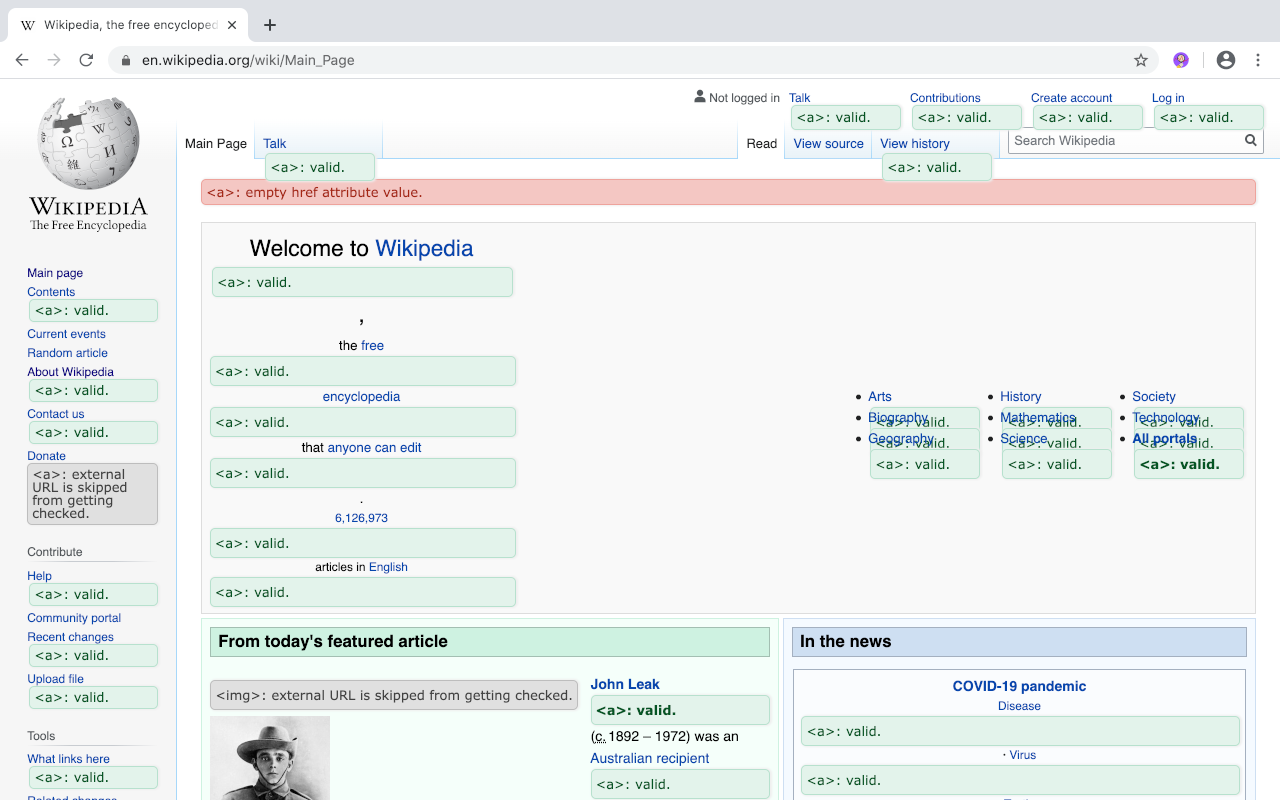Open the purple extension icon in toolbar

(1181, 60)
